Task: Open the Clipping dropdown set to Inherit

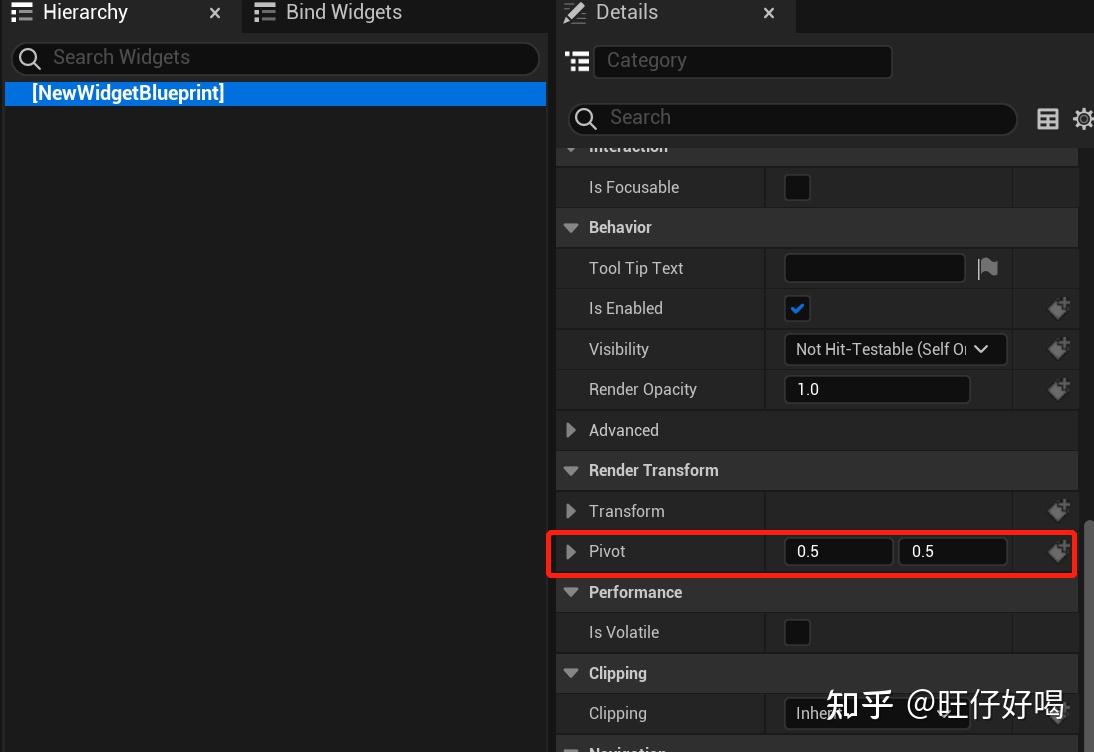Action: pos(876,713)
